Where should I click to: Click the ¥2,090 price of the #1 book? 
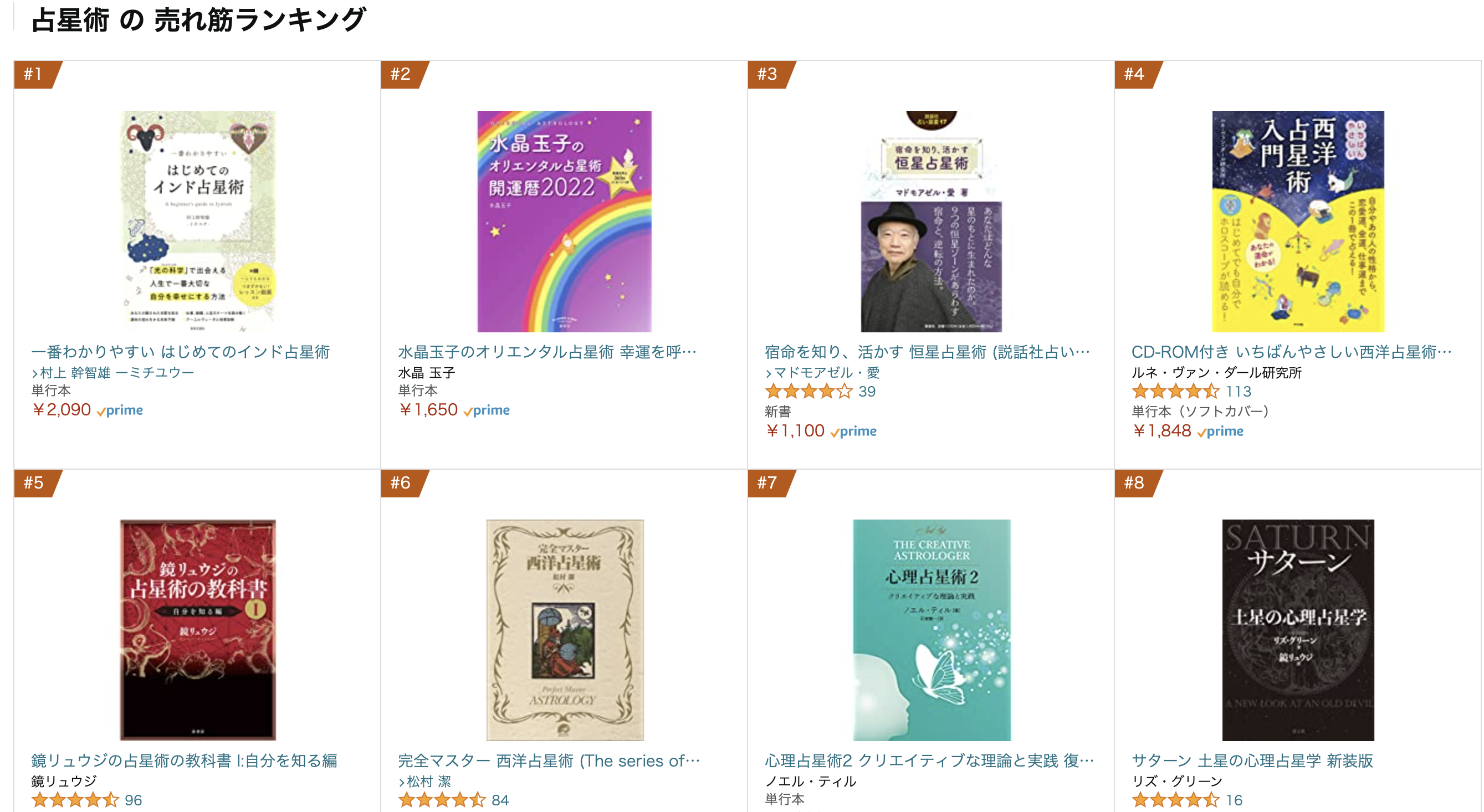tap(62, 410)
